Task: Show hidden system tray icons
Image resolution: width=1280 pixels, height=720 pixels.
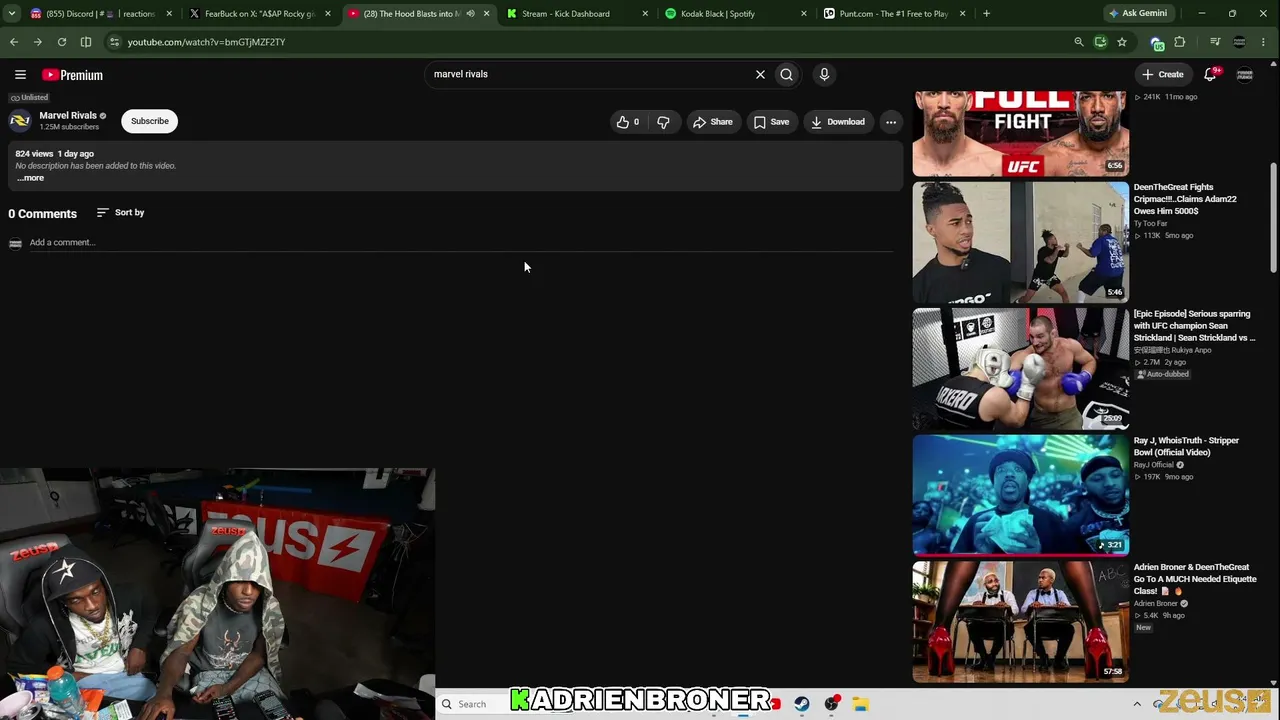Action: [1137, 704]
